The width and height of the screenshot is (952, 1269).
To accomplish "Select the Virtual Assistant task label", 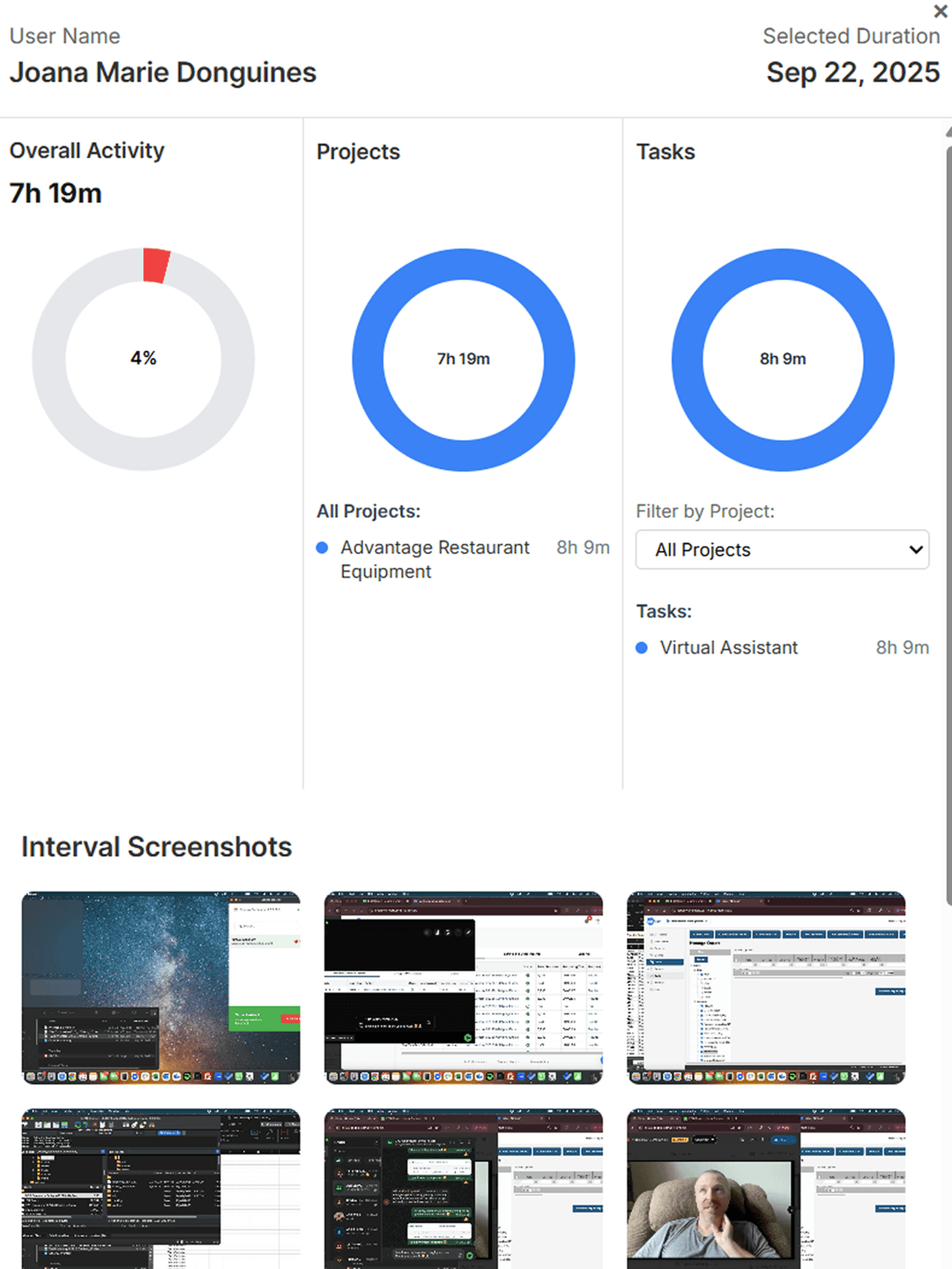I will coord(728,647).
